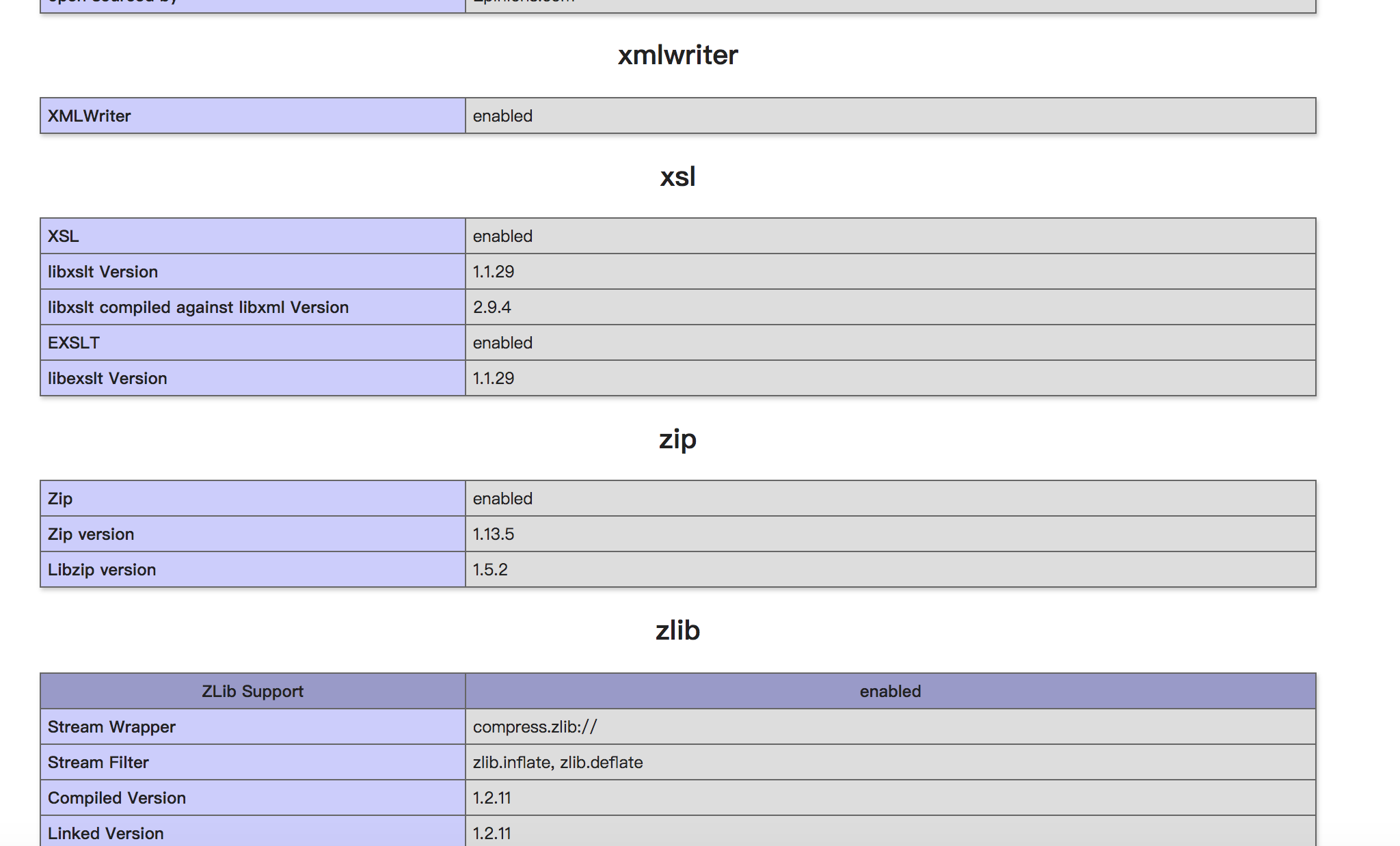Image resolution: width=1400 pixels, height=846 pixels.
Task: Select the libxml version 2.9.4 cell
Action: 492,307
